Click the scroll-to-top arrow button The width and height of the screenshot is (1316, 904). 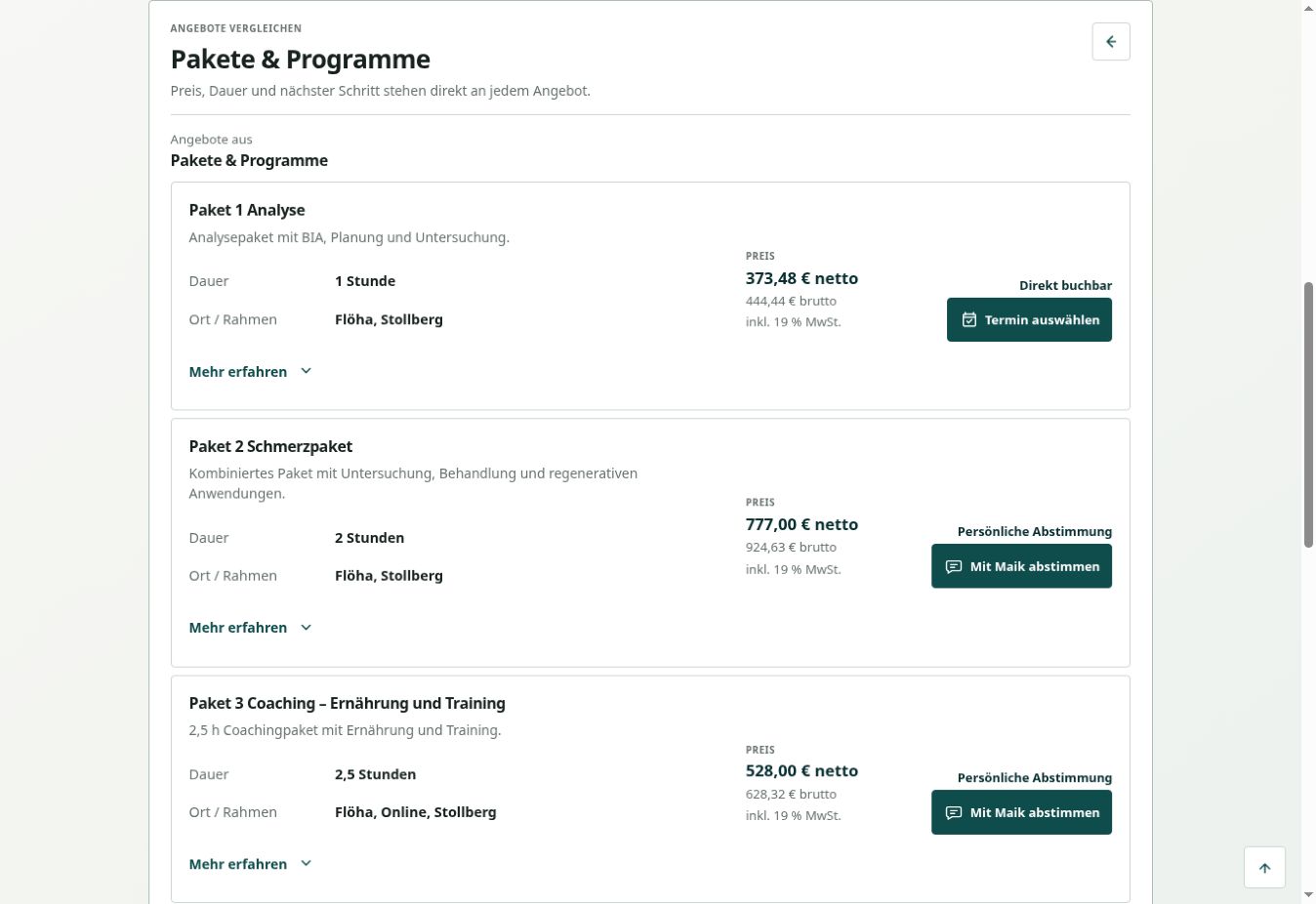1264,868
